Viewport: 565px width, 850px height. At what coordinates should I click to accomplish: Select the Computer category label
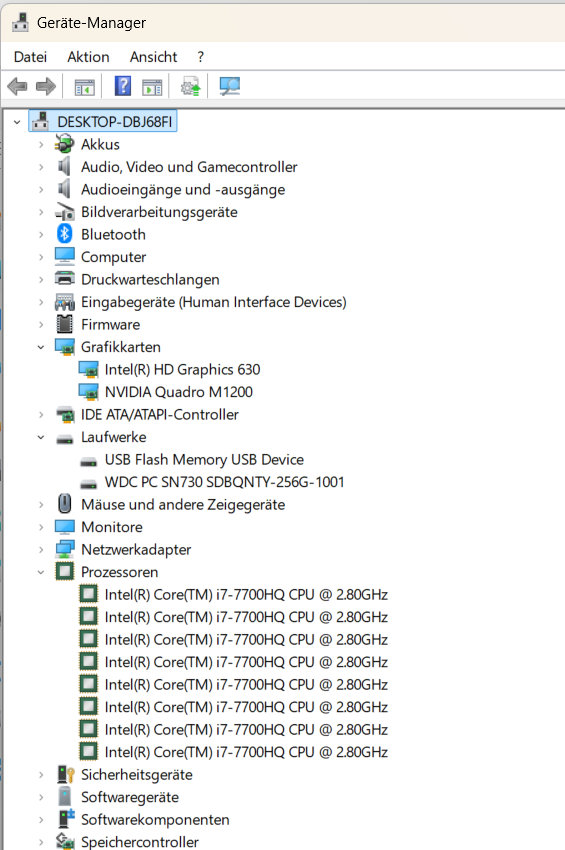[113, 257]
